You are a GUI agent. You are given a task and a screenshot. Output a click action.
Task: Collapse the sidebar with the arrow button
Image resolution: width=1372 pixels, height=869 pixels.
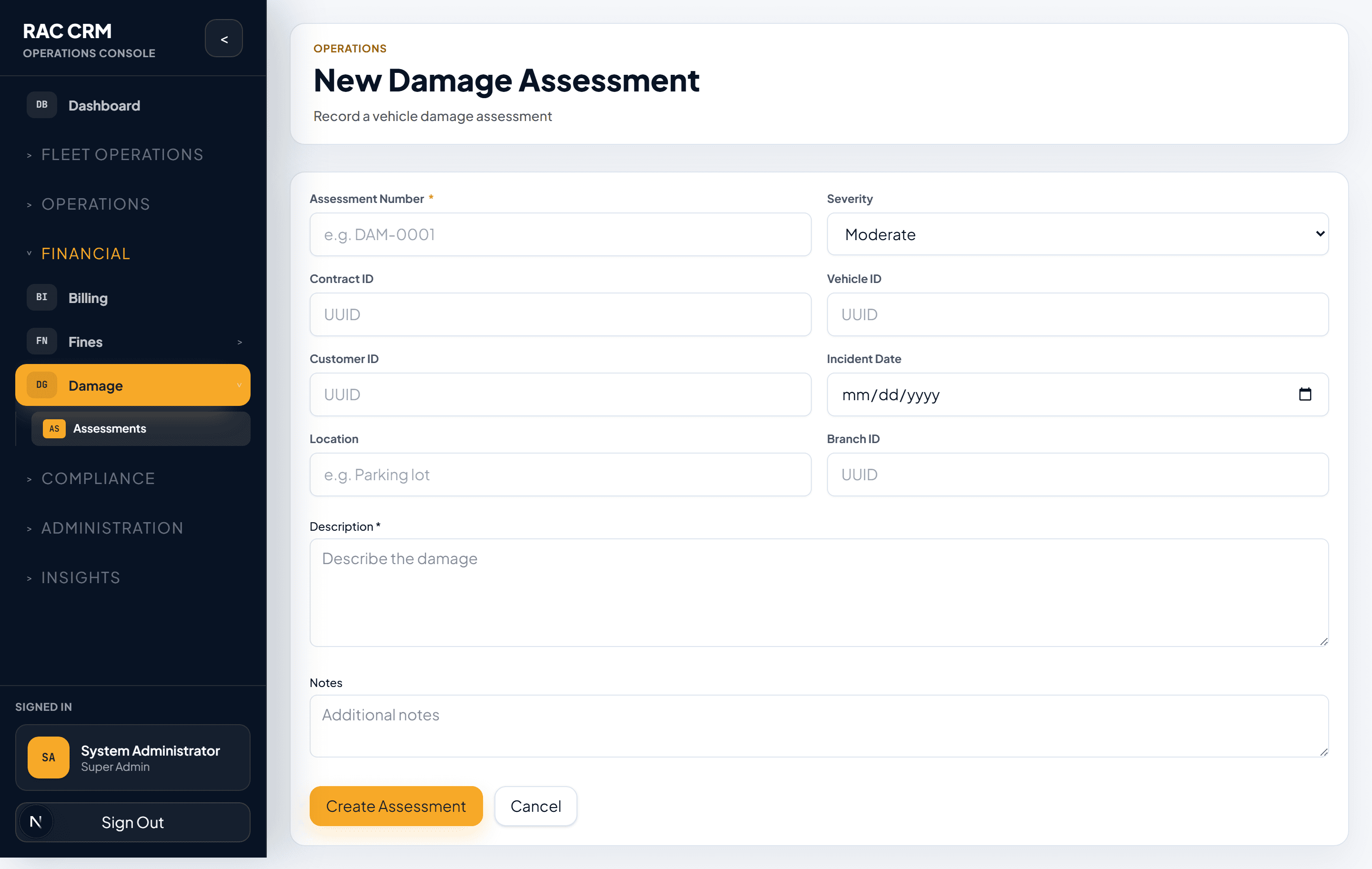pos(224,39)
